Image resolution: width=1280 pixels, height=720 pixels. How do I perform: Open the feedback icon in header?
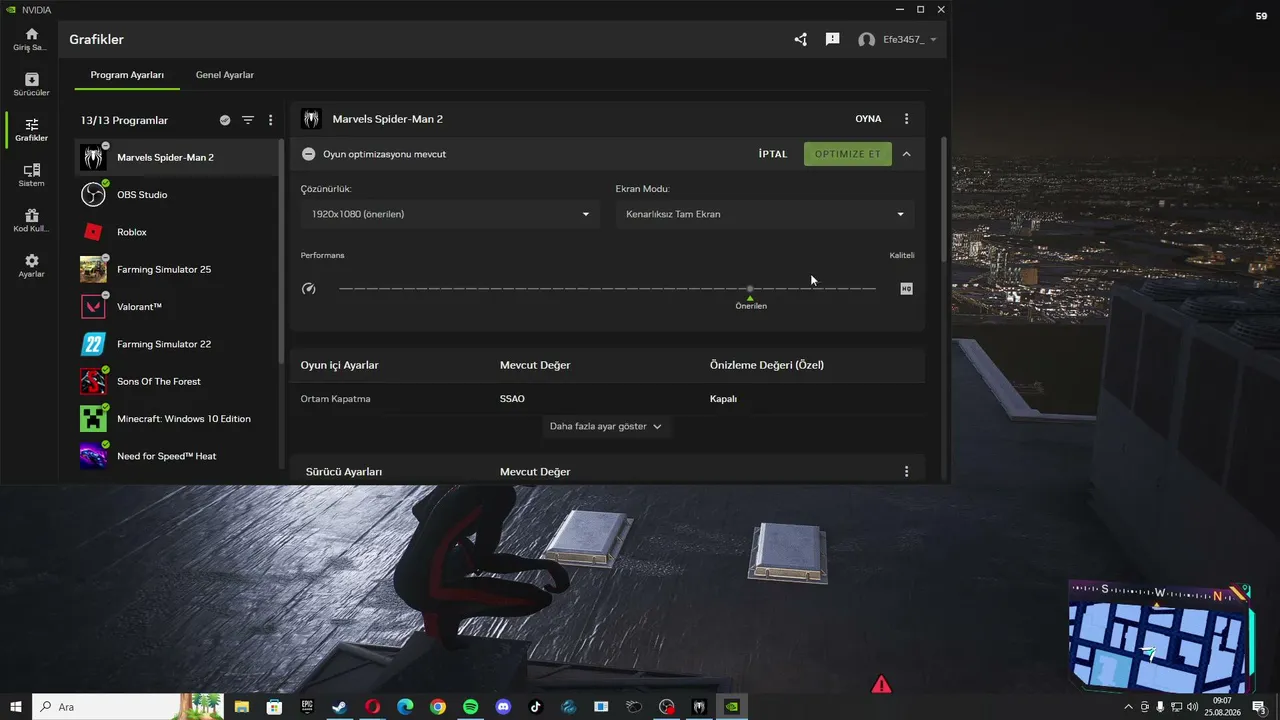pos(832,39)
